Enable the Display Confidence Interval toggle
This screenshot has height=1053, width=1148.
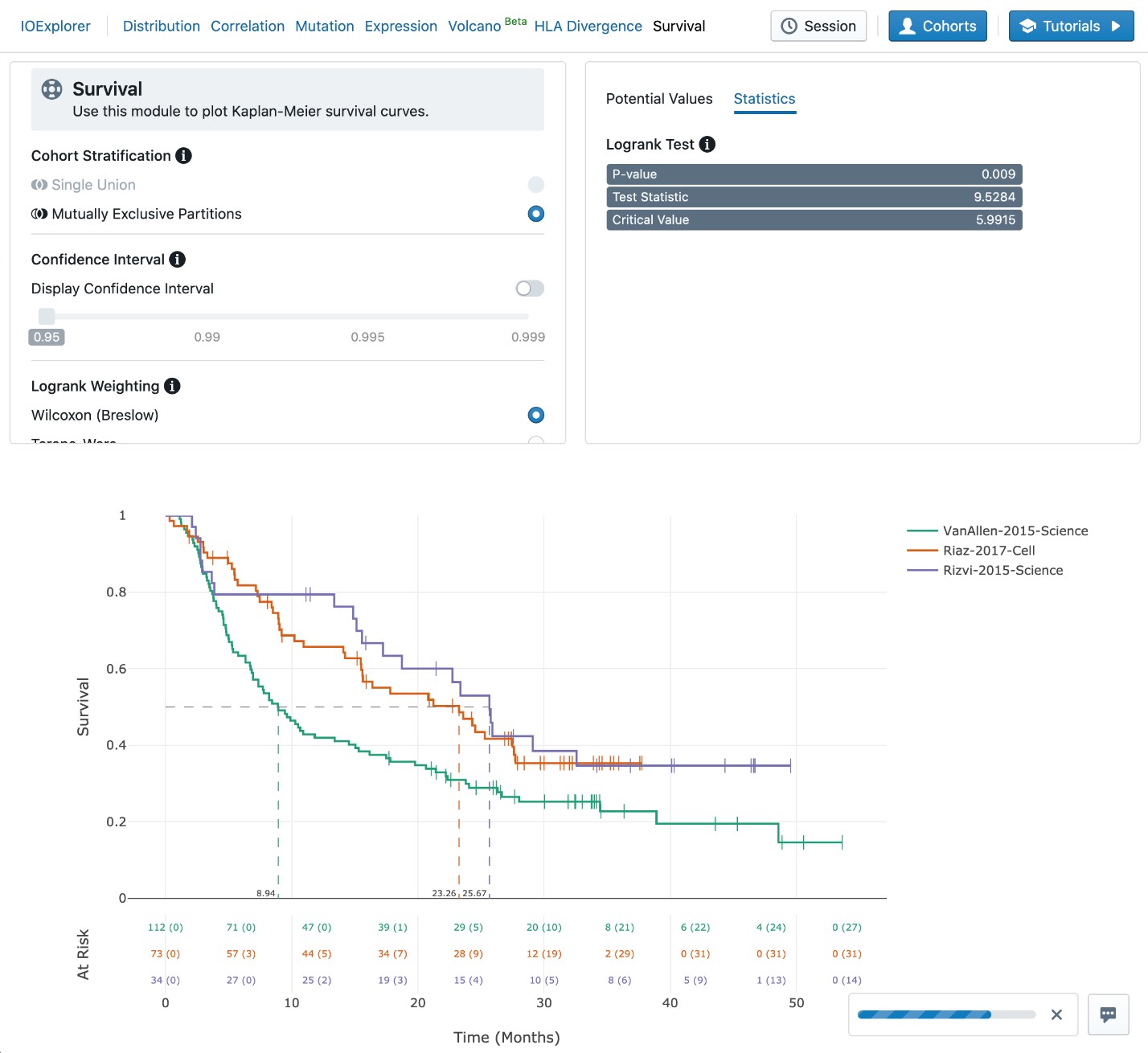(530, 289)
